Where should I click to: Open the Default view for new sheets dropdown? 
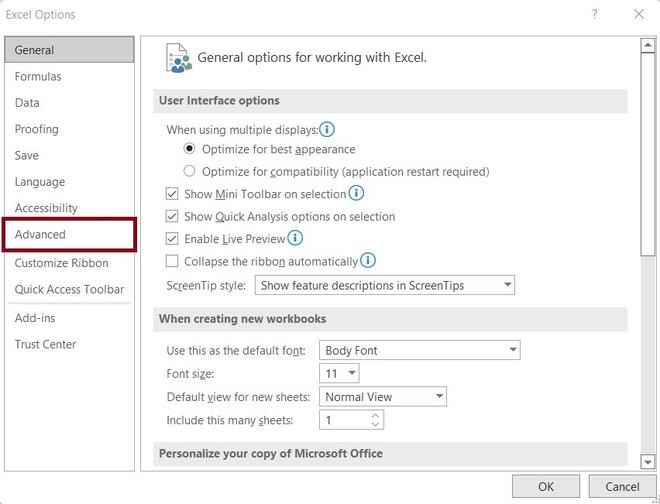coord(439,397)
